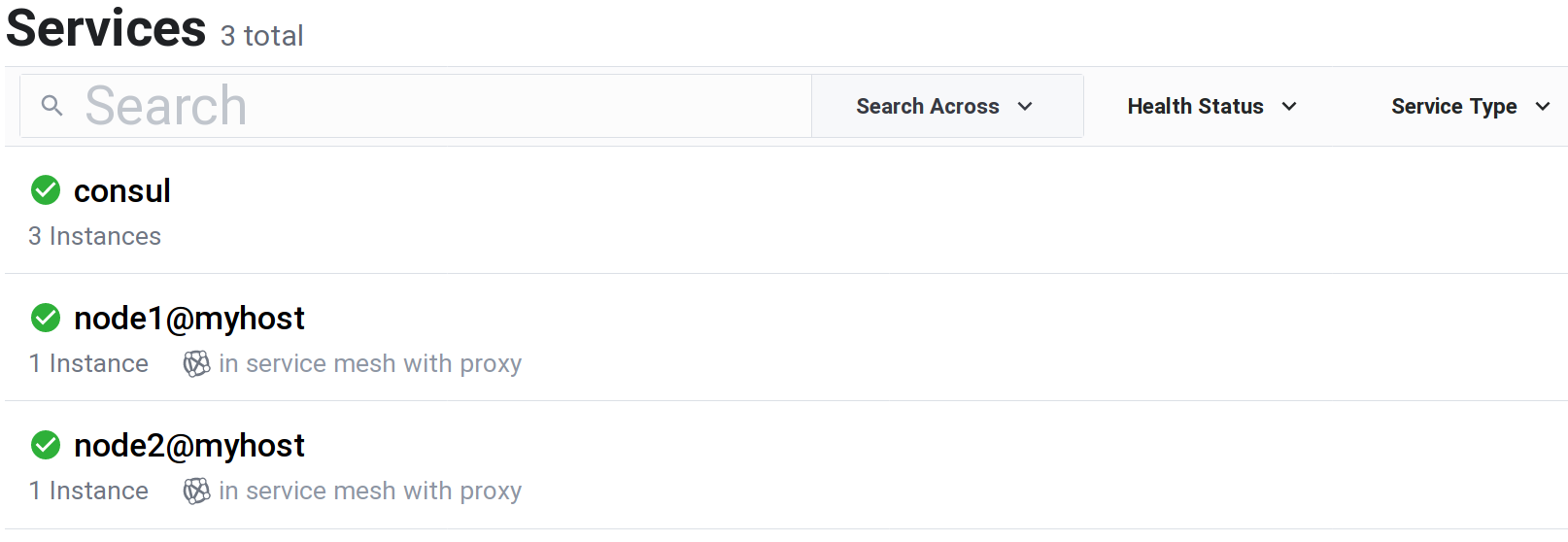The height and width of the screenshot is (542, 1568).
Task: Click node2@myhost's 'in service mesh with proxy' text
Action: click(x=370, y=491)
